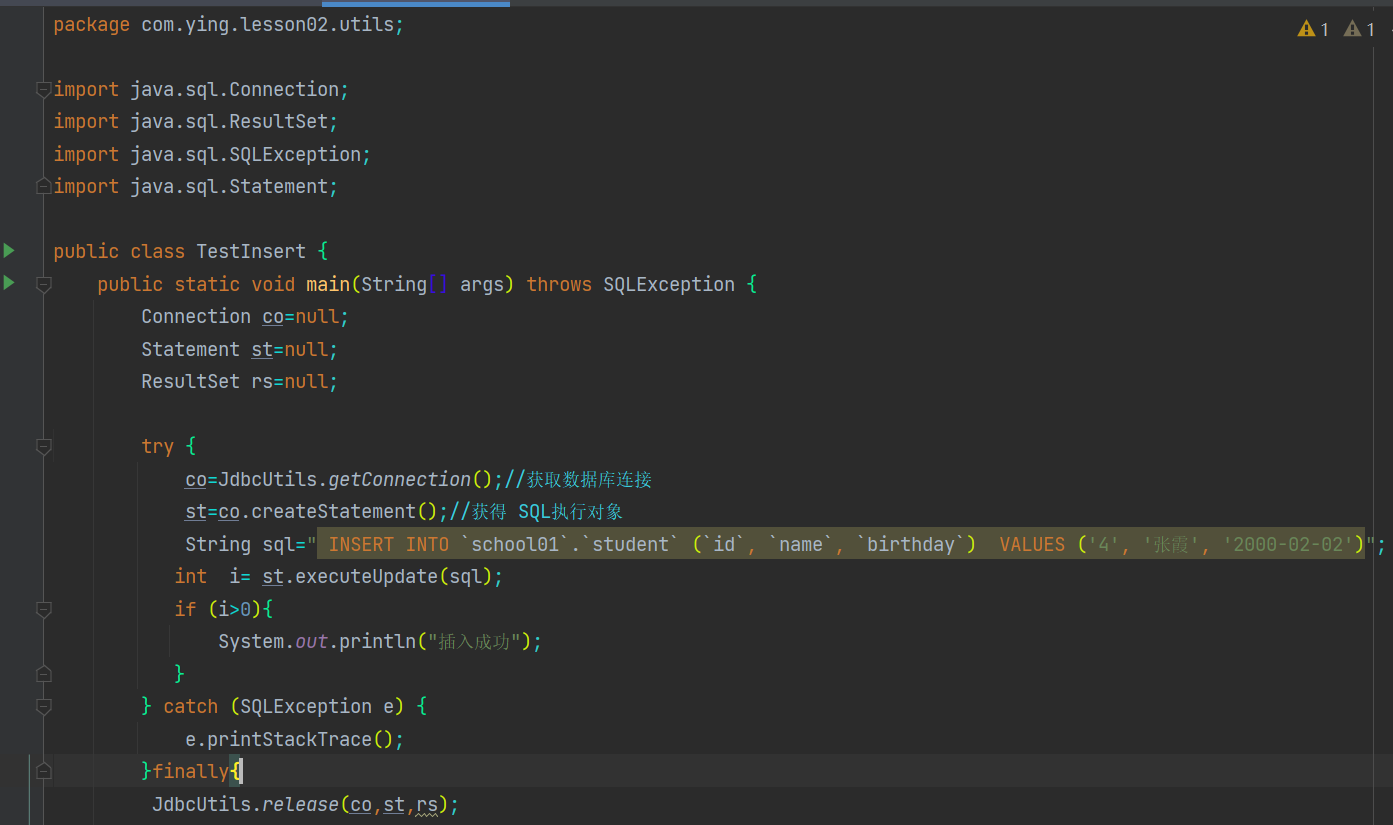This screenshot has width=1393, height=825.
Task: Click the import java.sql.SQLException line
Action: pyautogui.click(x=212, y=154)
